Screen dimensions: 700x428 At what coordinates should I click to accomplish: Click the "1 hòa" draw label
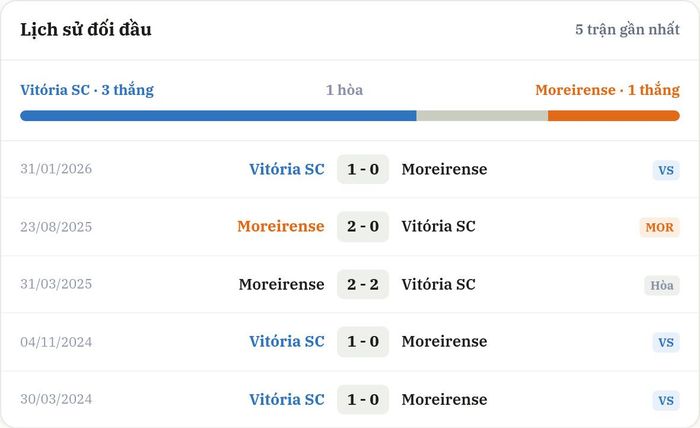344,90
